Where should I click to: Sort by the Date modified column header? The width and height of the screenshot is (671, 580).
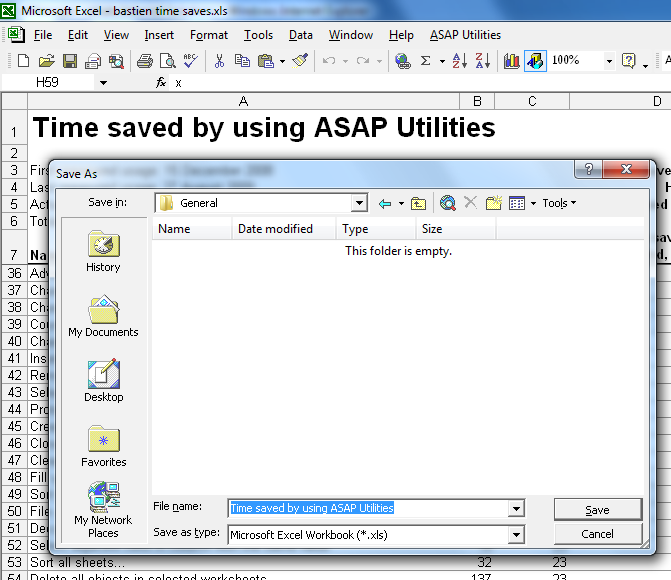click(x=284, y=229)
